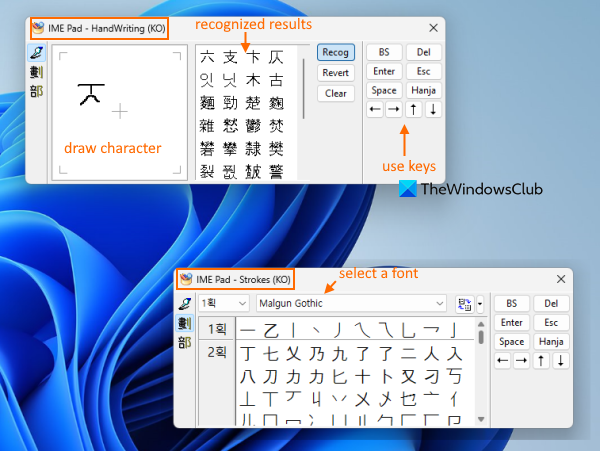600x451 pixels.
Task: Click the character view toggle icon in Strokes
Action: 465,304
